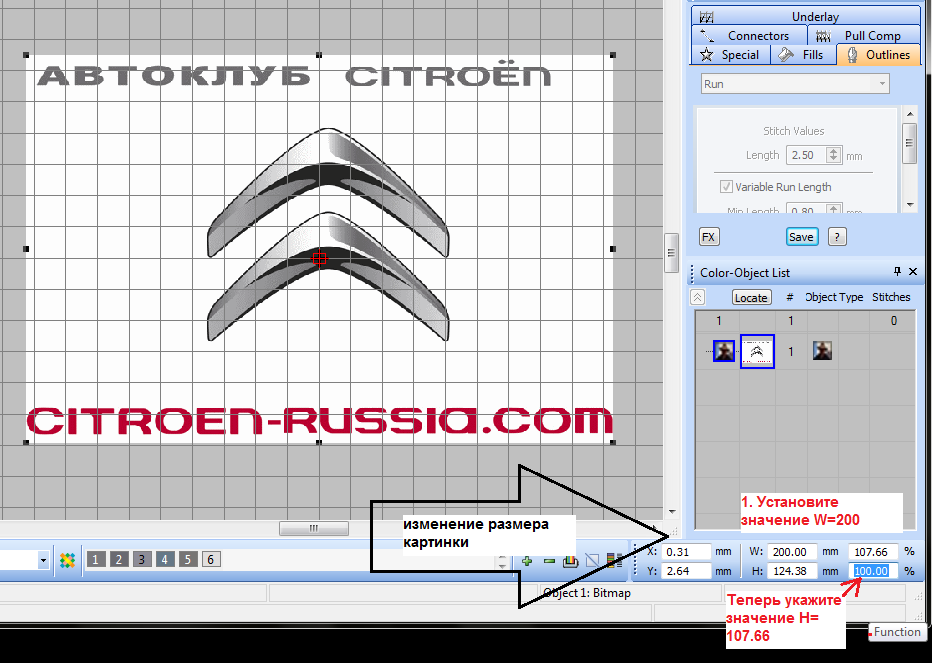Click the Object Type column header
Screen dimensions: 932x663
834,297
